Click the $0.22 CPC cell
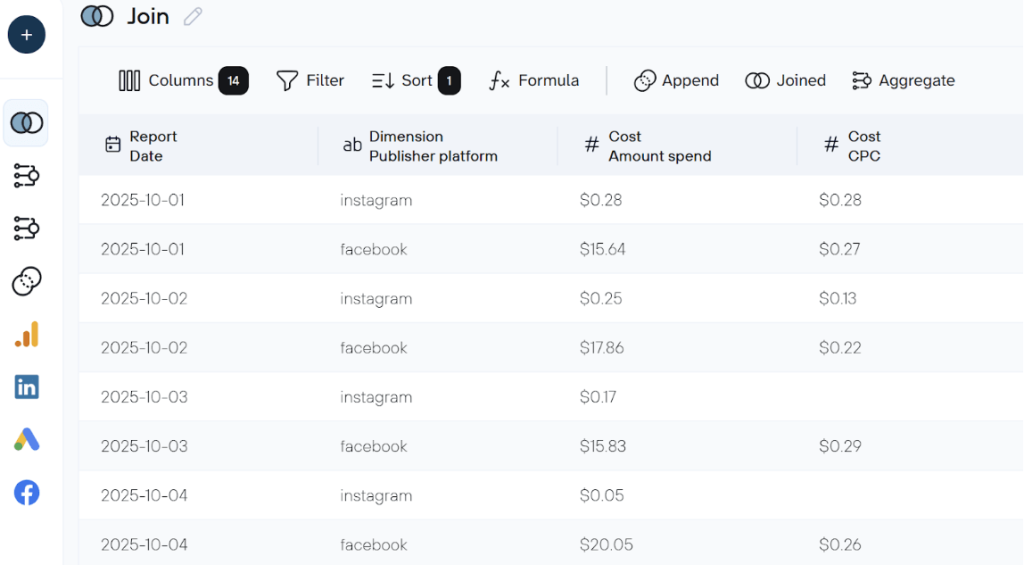This screenshot has height=565, width=1024. [840, 348]
